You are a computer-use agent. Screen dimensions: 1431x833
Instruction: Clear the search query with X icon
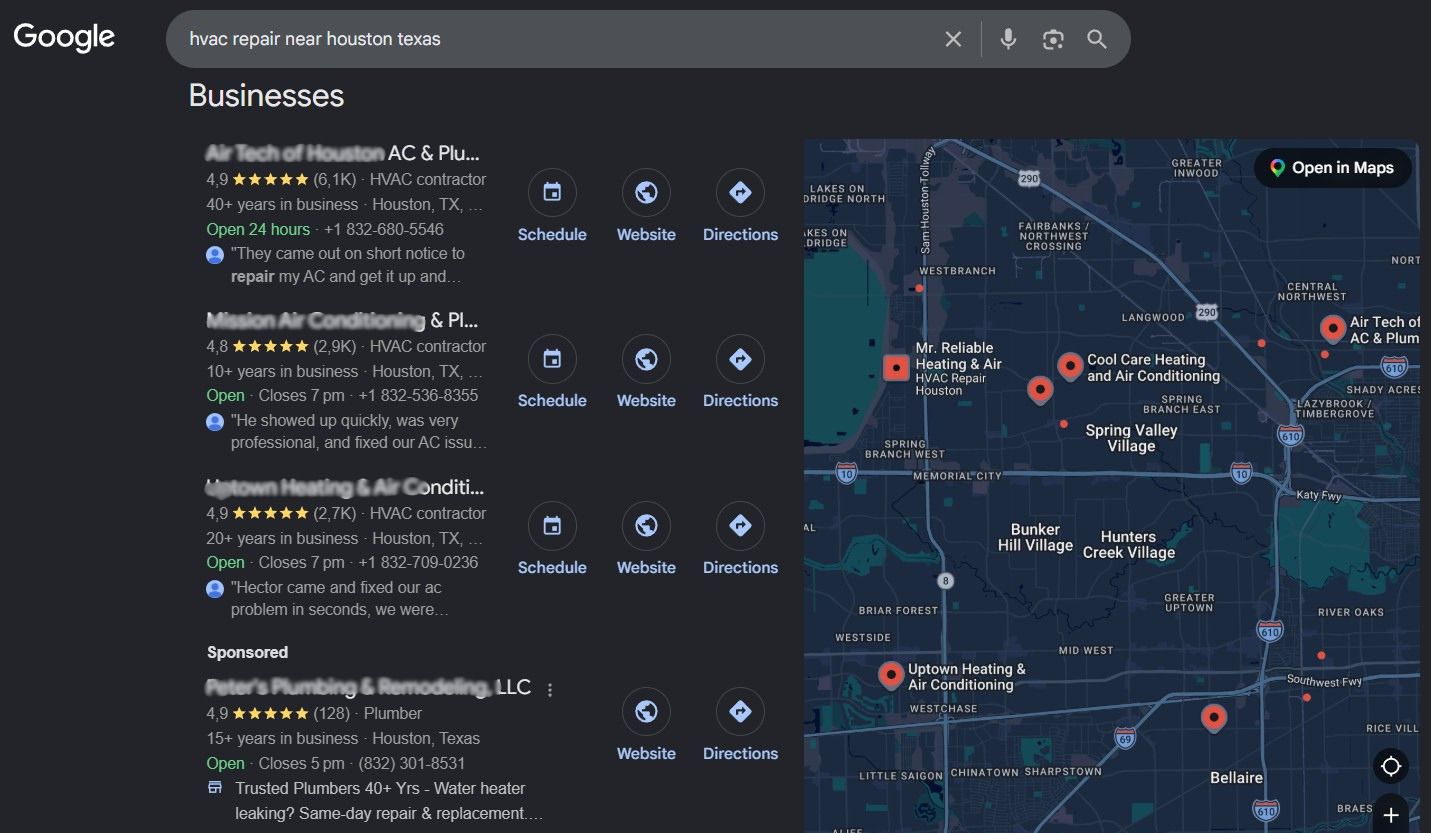953,39
